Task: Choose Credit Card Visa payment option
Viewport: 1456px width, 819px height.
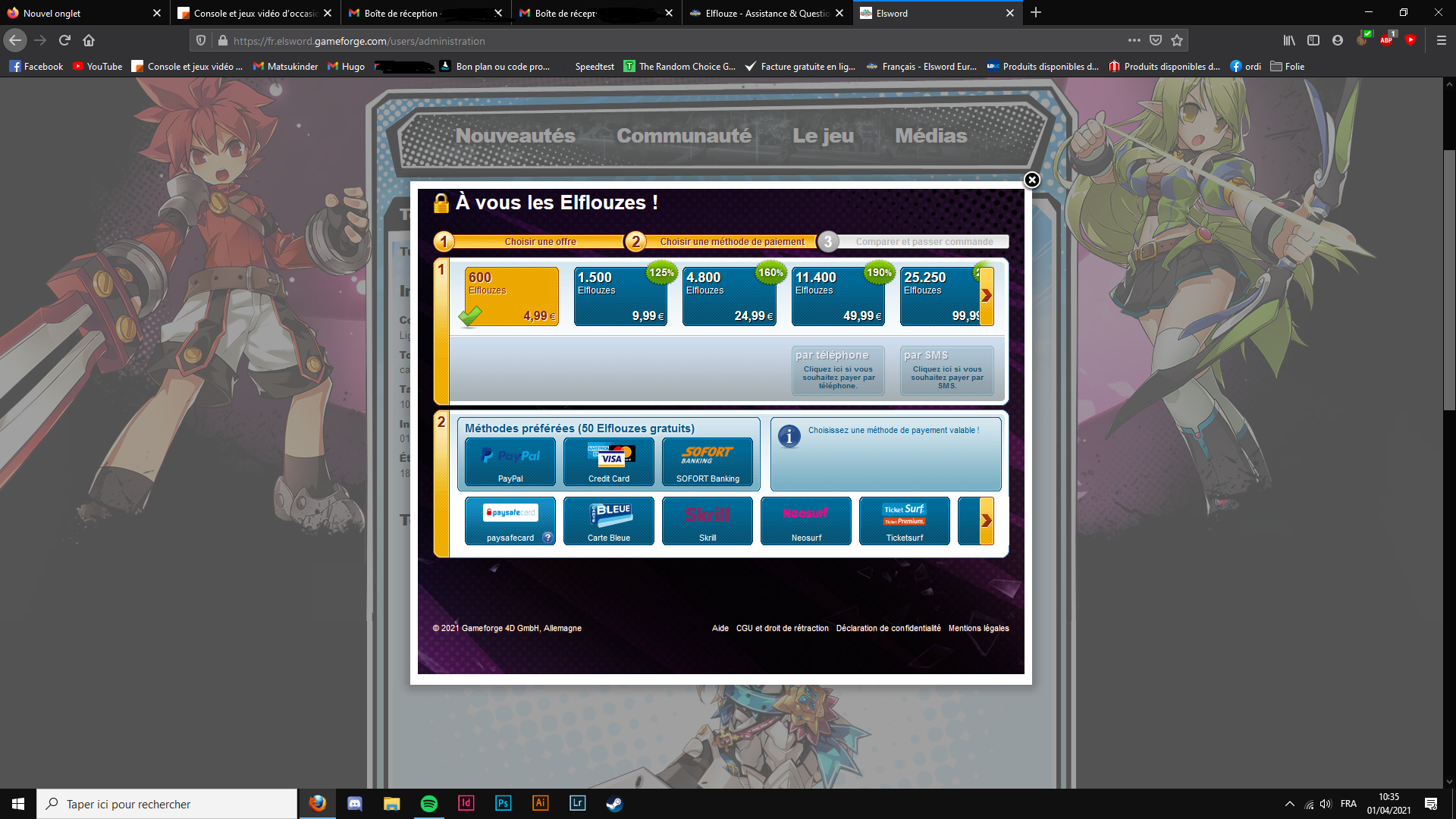Action: point(608,461)
